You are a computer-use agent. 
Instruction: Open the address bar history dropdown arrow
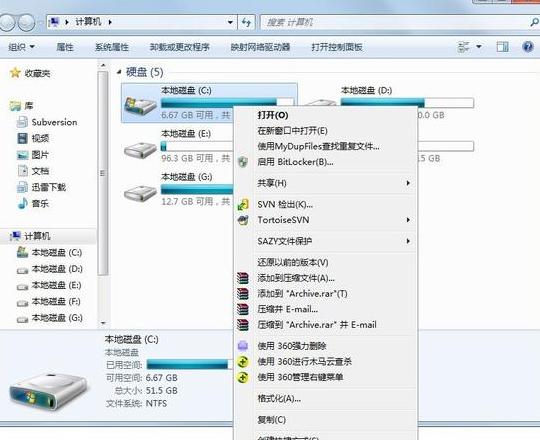click(230, 22)
